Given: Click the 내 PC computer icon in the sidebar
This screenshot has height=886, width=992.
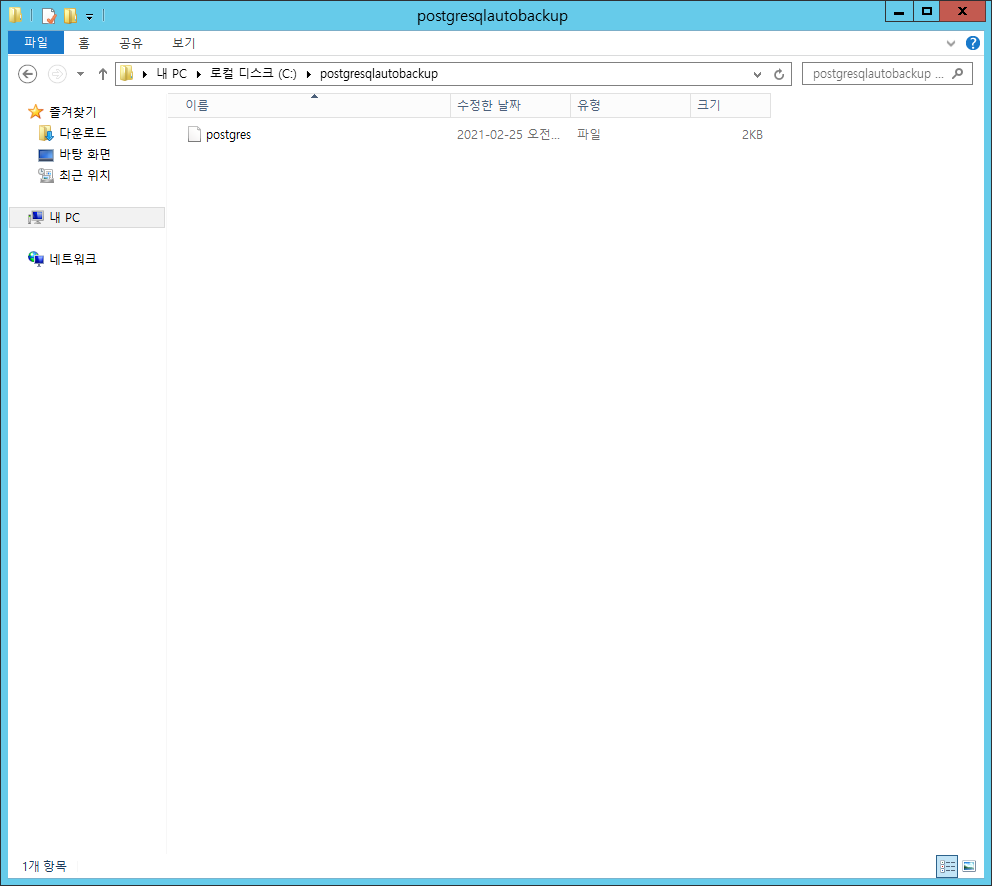Looking at the screenshot, I should [35, 217].
